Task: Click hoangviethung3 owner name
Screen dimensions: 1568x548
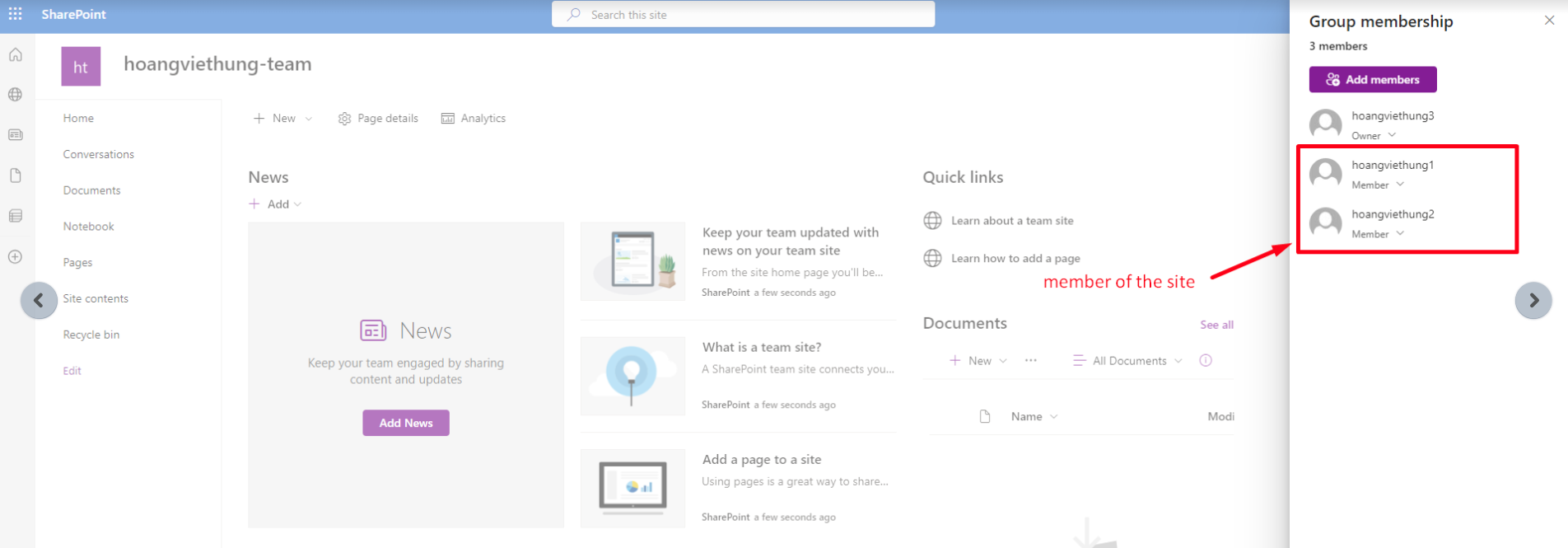Action: pyautogui.click(x=1393, y=115)
